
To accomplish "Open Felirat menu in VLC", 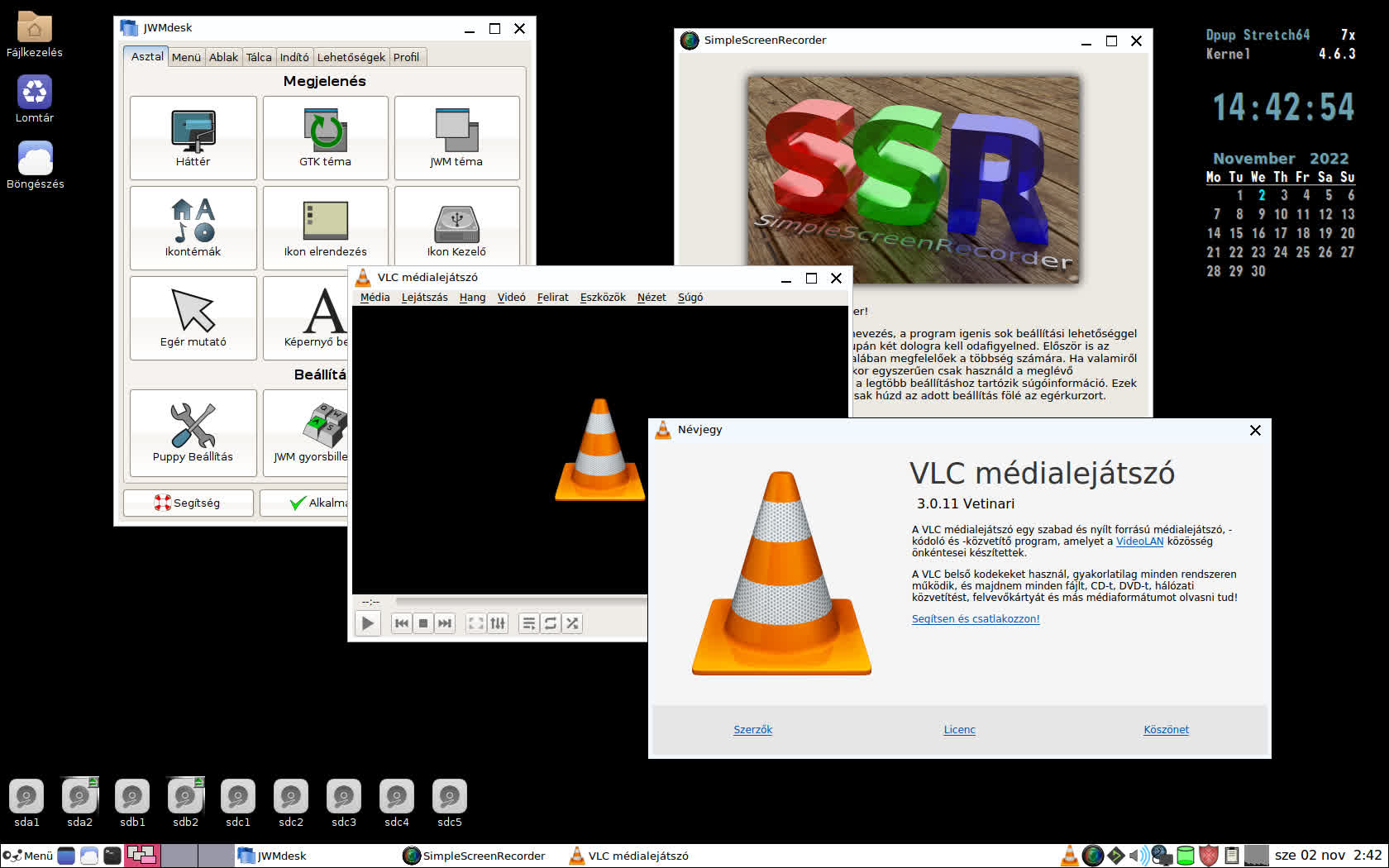I will [x=552, y=298].
